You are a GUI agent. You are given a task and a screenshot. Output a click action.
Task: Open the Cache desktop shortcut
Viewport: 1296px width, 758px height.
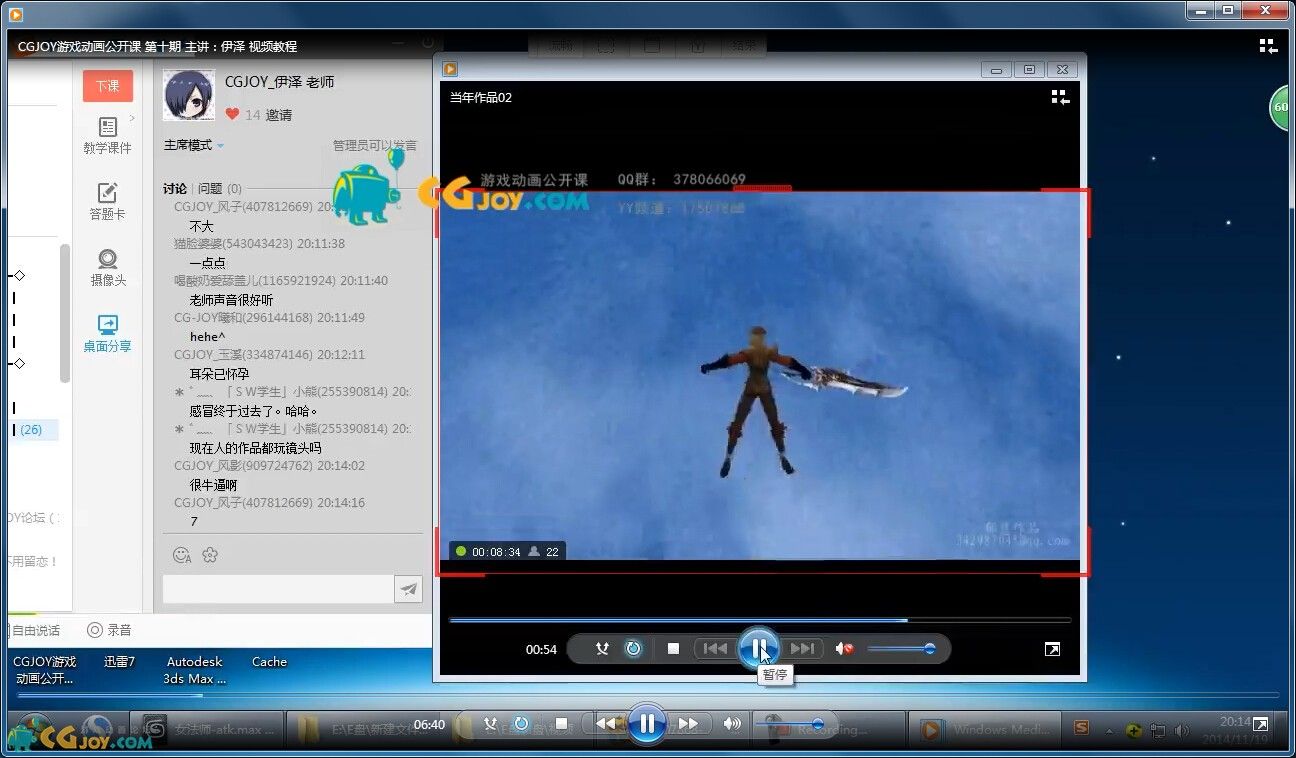[x=269, y=662]
